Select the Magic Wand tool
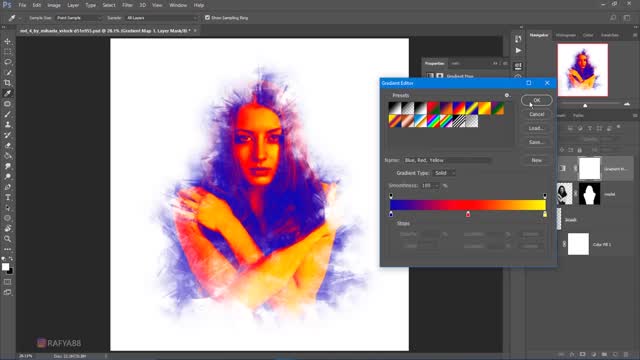Viewport: 640px width, 360px height. point(7,73)
